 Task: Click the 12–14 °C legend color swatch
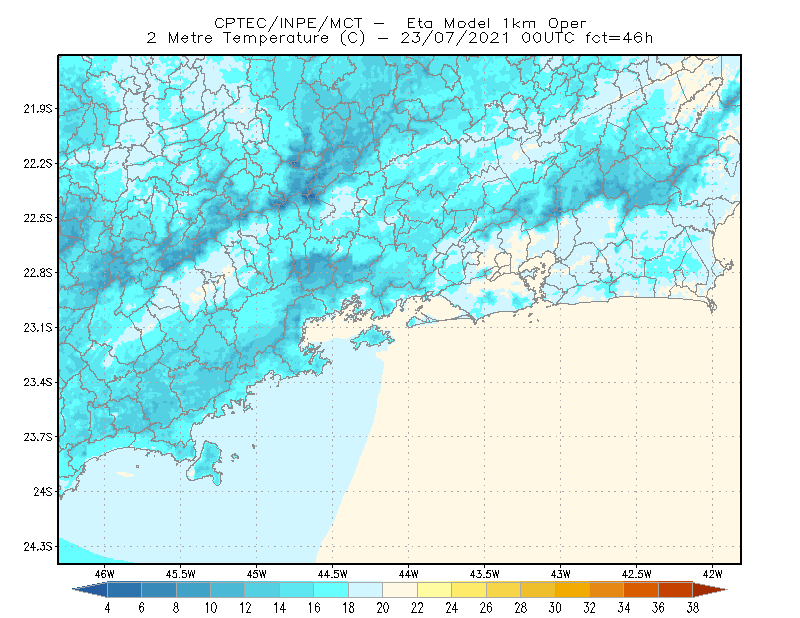(x=262, y=590)
